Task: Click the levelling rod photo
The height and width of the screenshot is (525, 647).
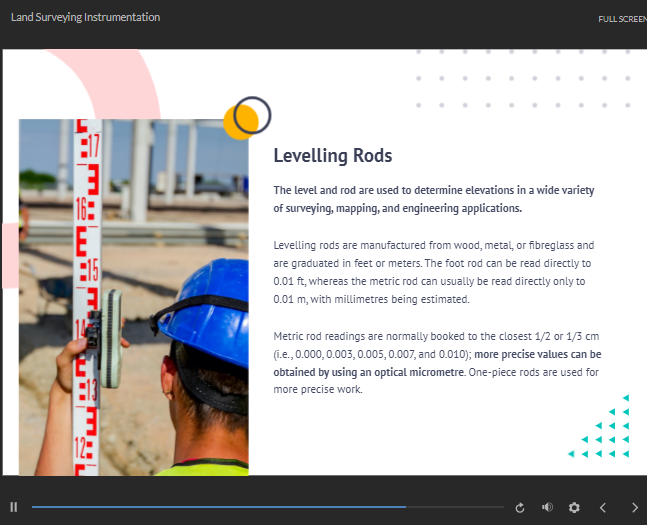Action: (x=133, y=300)
